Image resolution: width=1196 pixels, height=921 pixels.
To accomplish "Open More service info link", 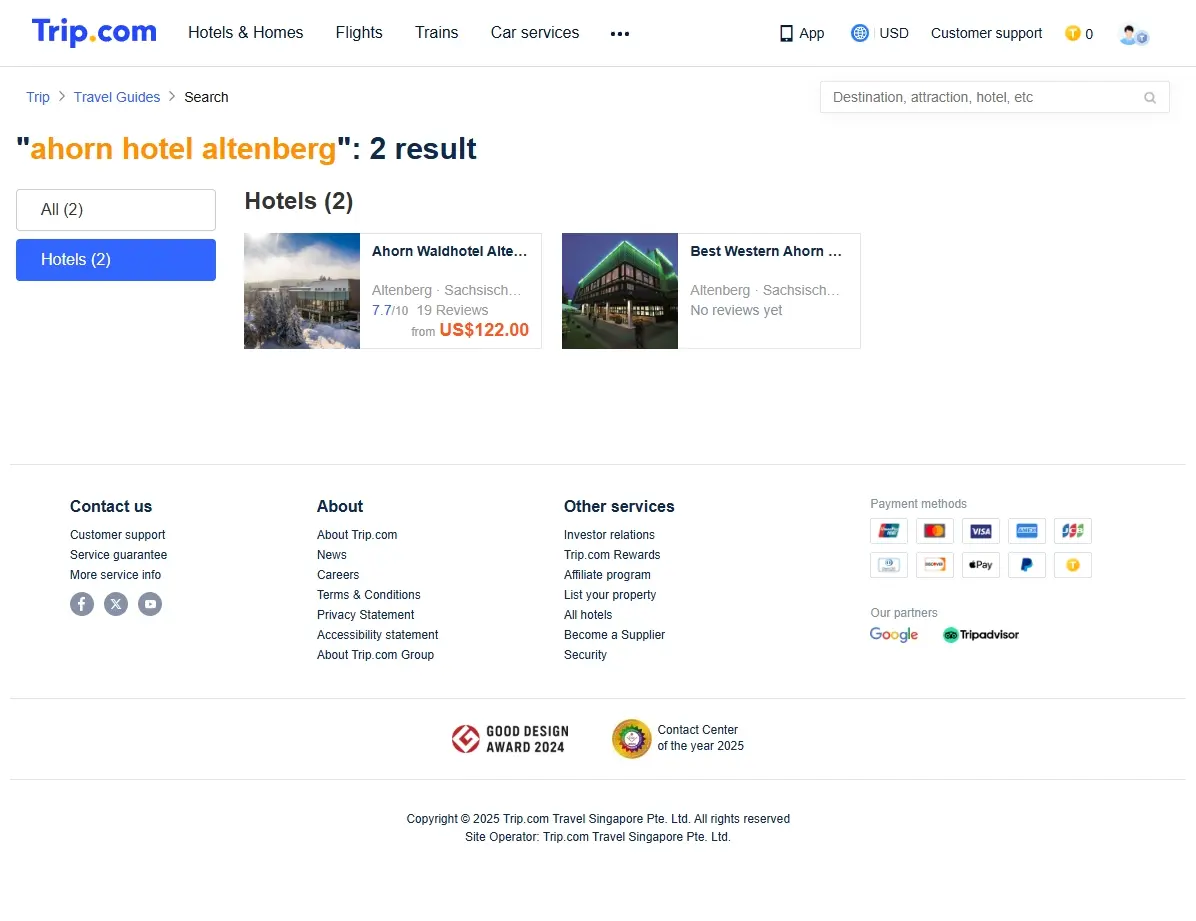I will pyautogui.click(x=115, y=575).
